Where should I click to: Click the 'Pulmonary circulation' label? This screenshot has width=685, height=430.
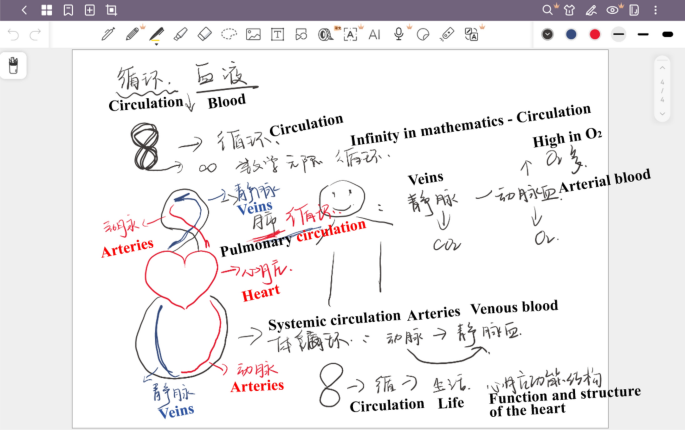click(293, 238)
